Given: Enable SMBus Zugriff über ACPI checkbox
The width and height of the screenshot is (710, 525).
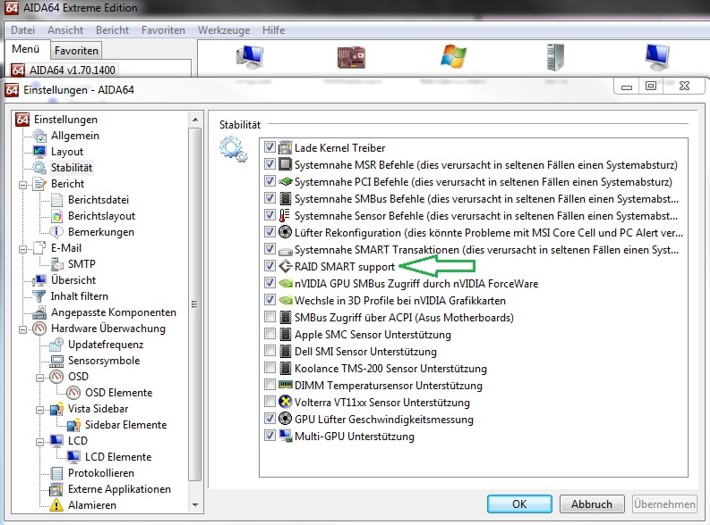Looking at the screenshot, I should click(x=270, y=317).
